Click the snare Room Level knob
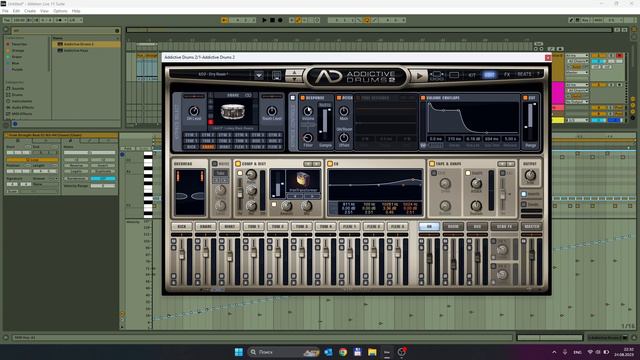Viewport: 640px width, 360px height. click(271, 111)
